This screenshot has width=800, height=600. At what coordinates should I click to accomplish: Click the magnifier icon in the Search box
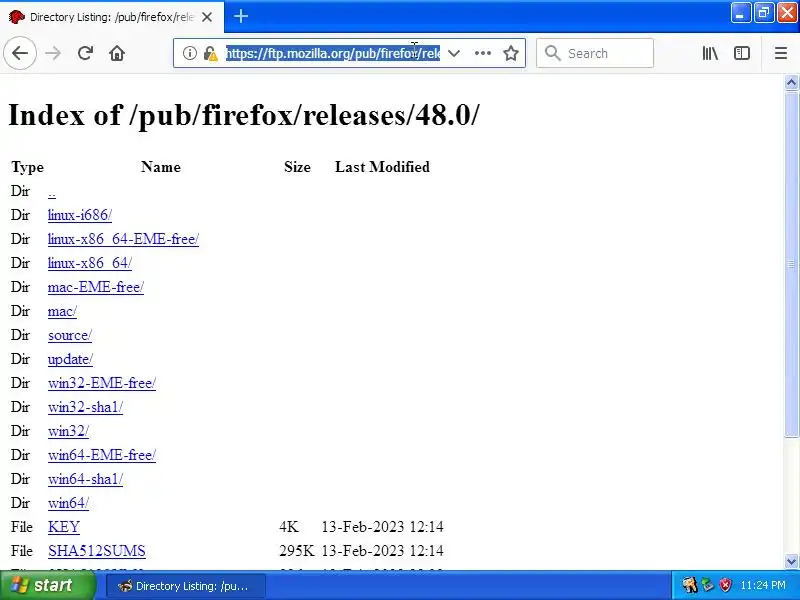[x=553, y=53]
